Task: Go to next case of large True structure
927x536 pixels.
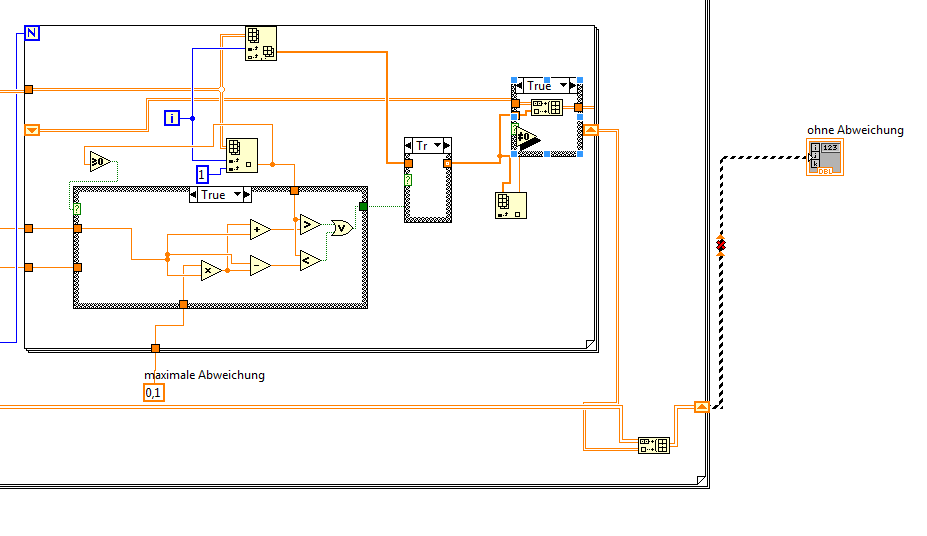Action: [x=247, y=194]
